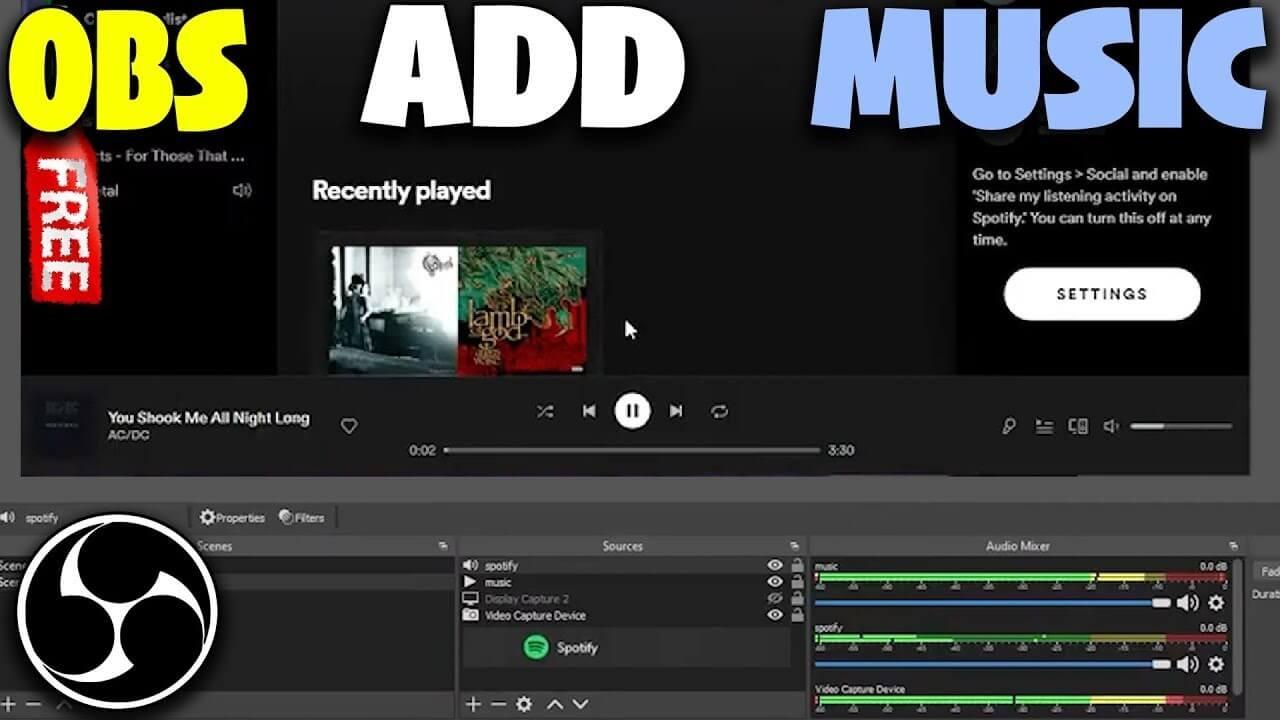The width and height of the screenshot is (1280, 720).
Task: Open the Lamb of God album cover
Action: 522,311
